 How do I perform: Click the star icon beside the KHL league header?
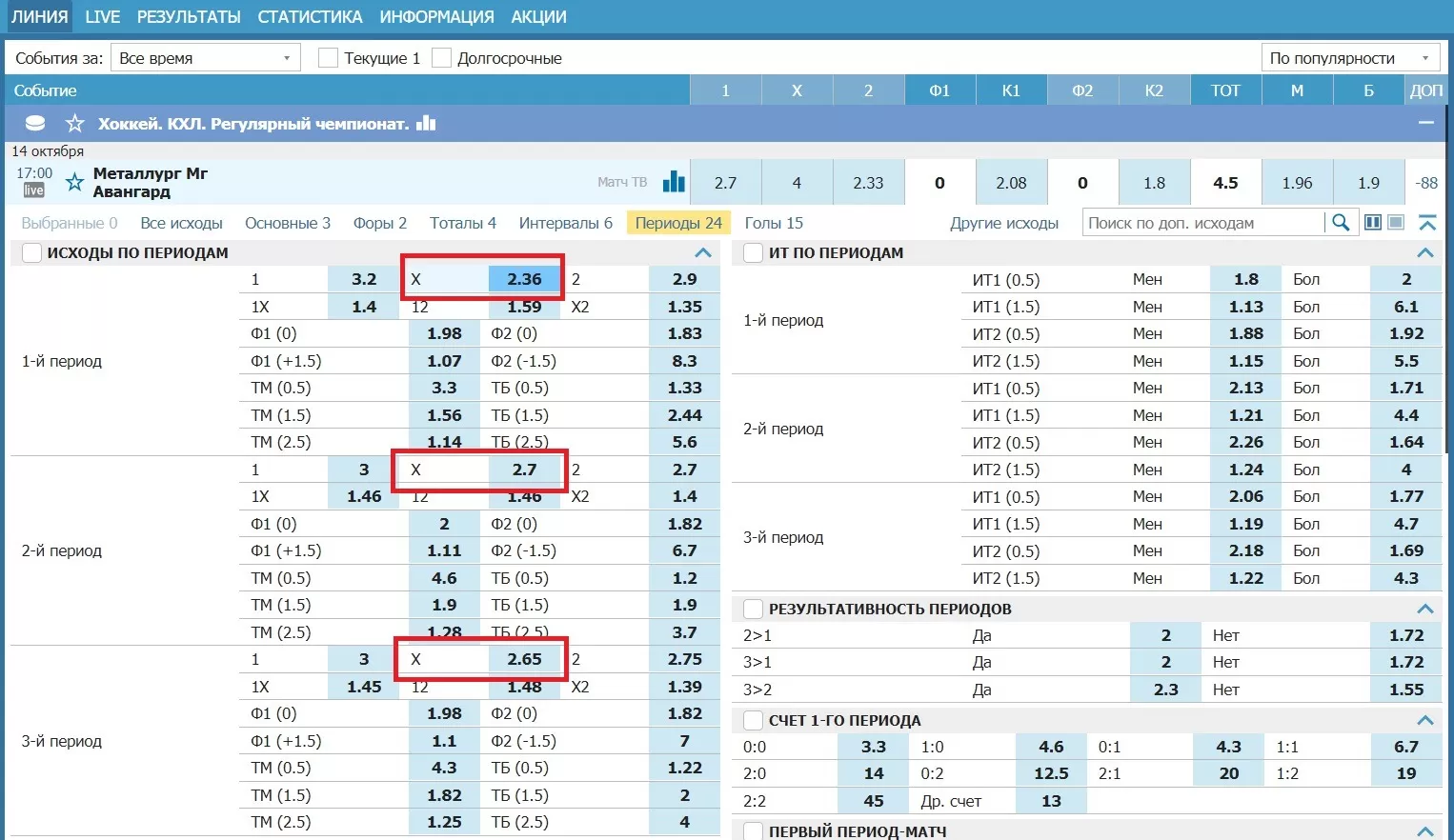point(75,124)
